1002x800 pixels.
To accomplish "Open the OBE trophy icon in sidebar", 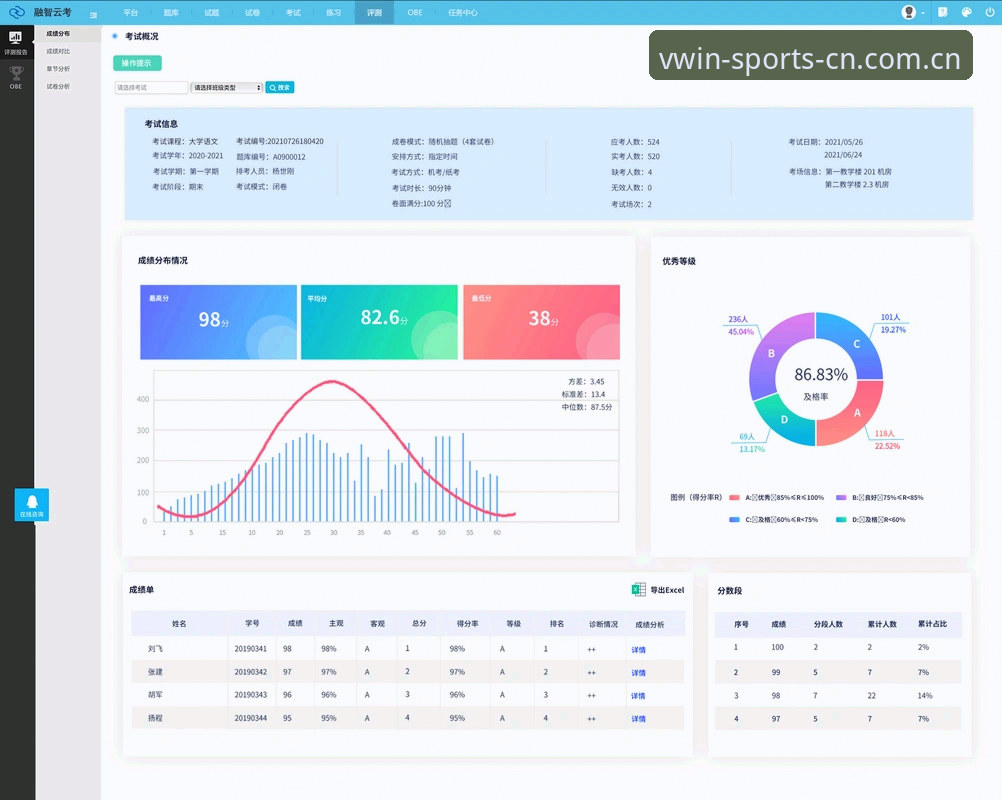I will tap(16, 73).
